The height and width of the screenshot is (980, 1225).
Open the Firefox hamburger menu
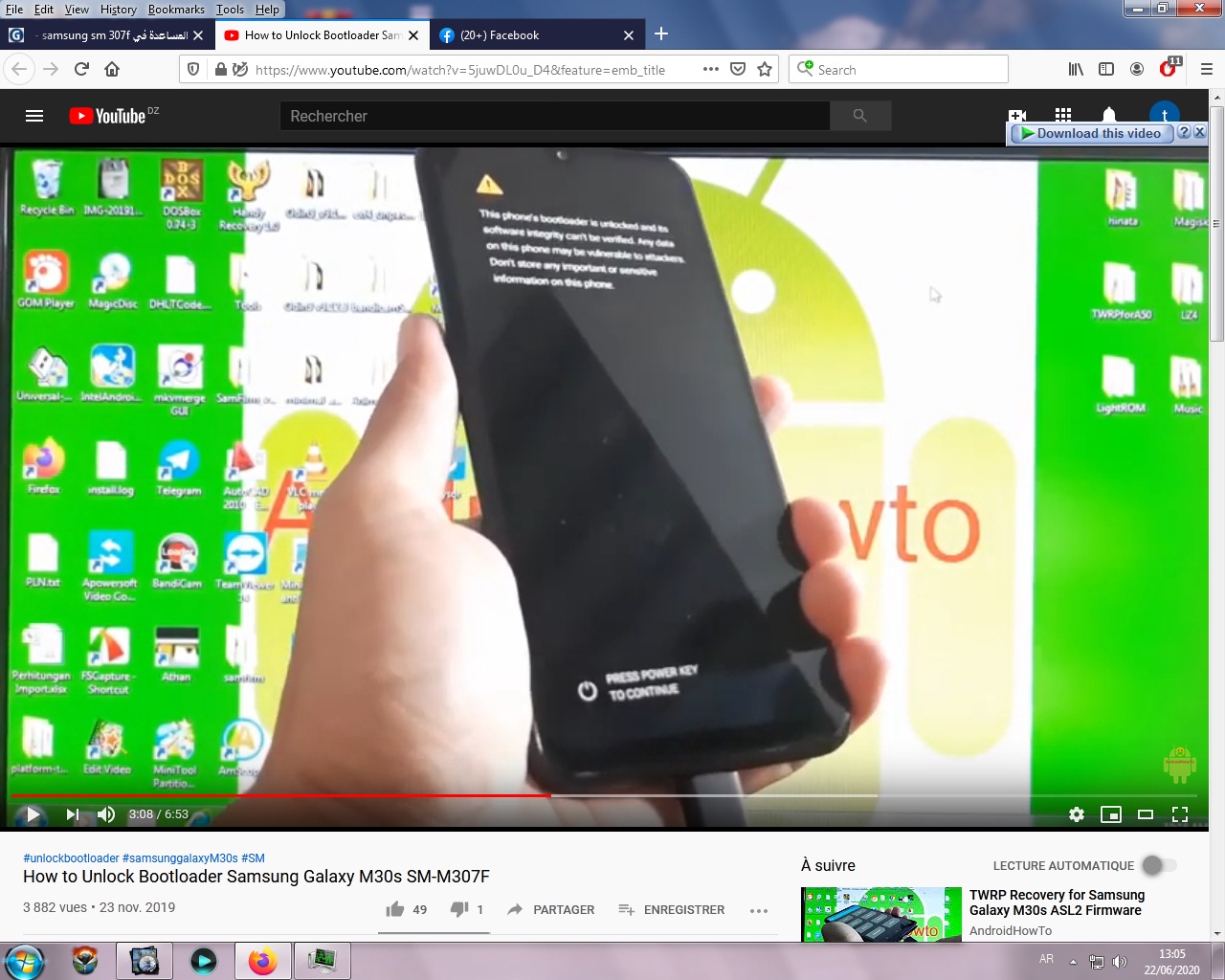(x=1207, y=69)
